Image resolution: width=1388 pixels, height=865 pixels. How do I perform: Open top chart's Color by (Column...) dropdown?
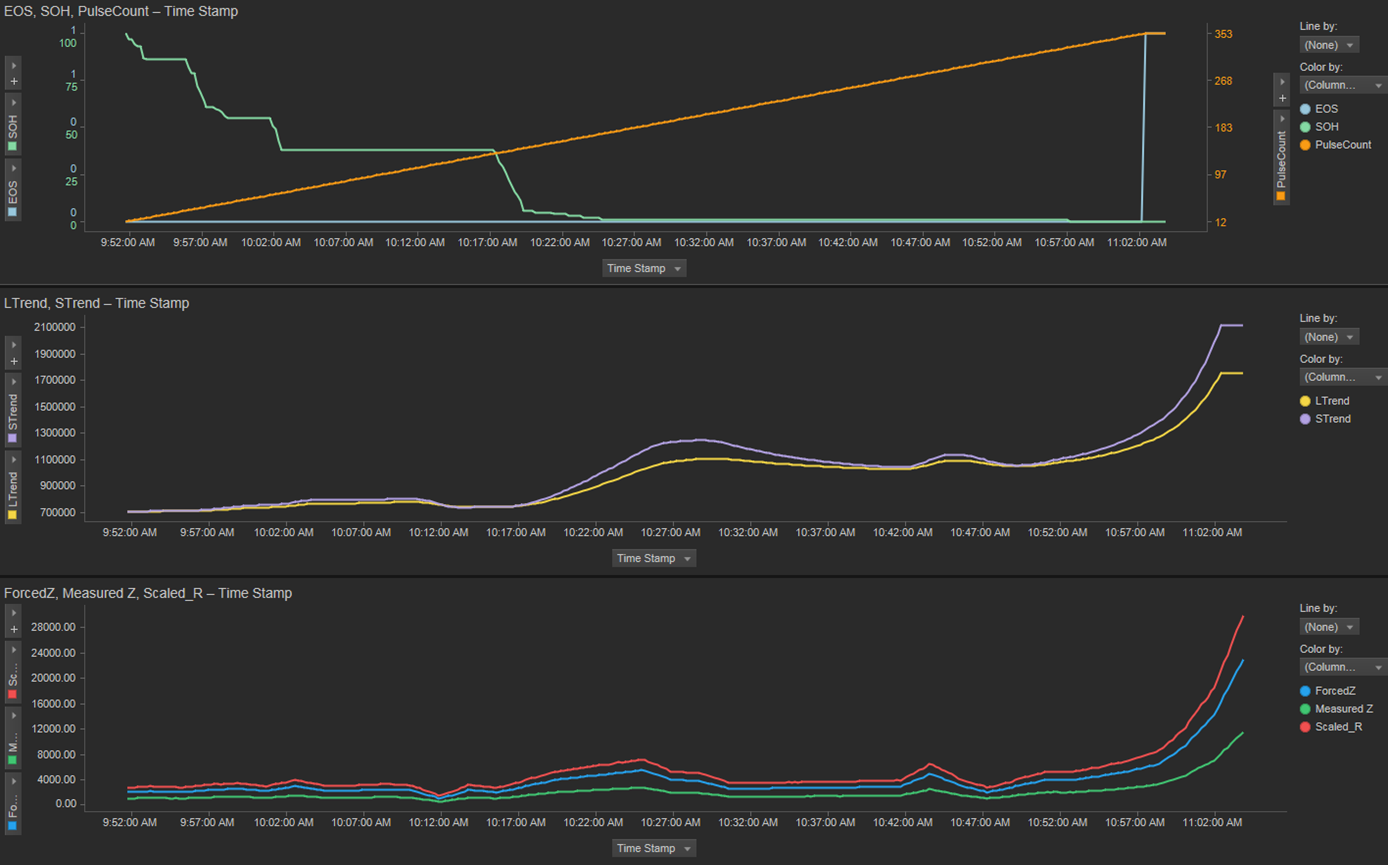click(1343, 85)
